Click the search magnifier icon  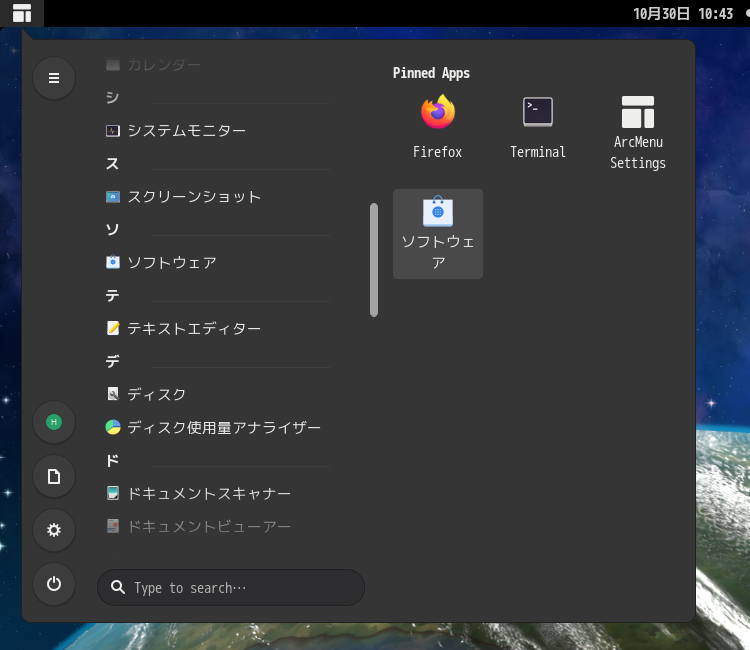(x=118, y=587)
